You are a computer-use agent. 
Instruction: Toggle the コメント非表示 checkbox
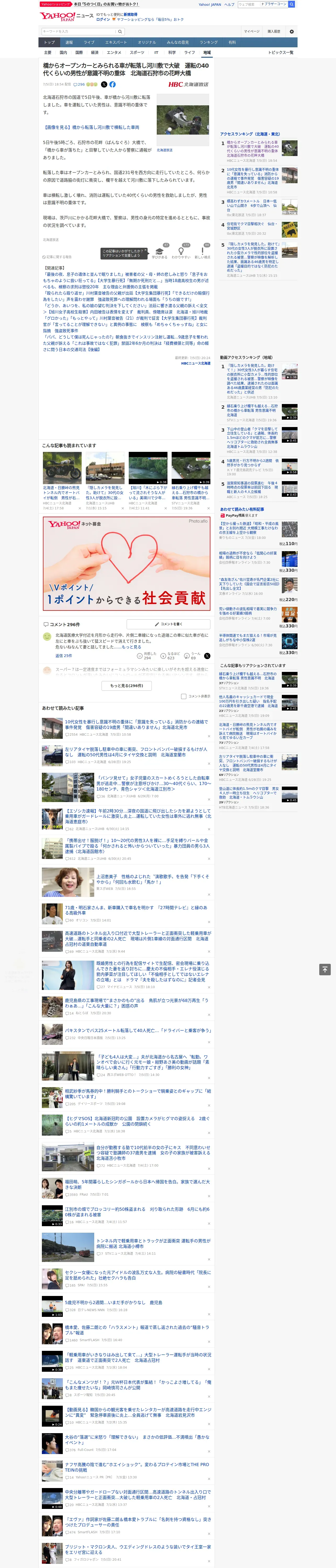(183, 696)
